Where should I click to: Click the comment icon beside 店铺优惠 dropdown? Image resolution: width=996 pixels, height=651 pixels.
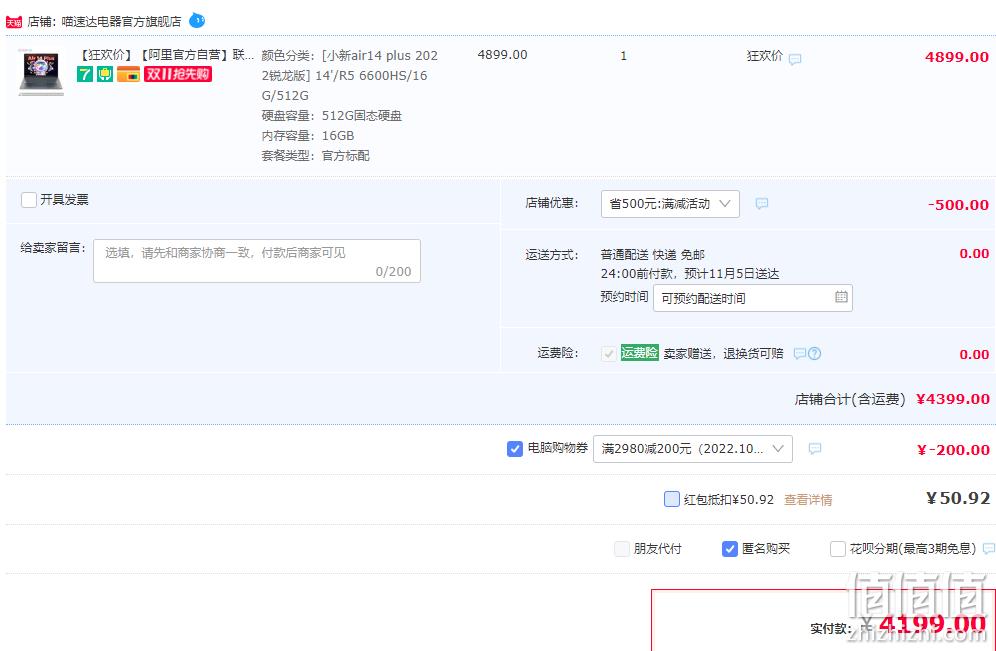(762, 203)
